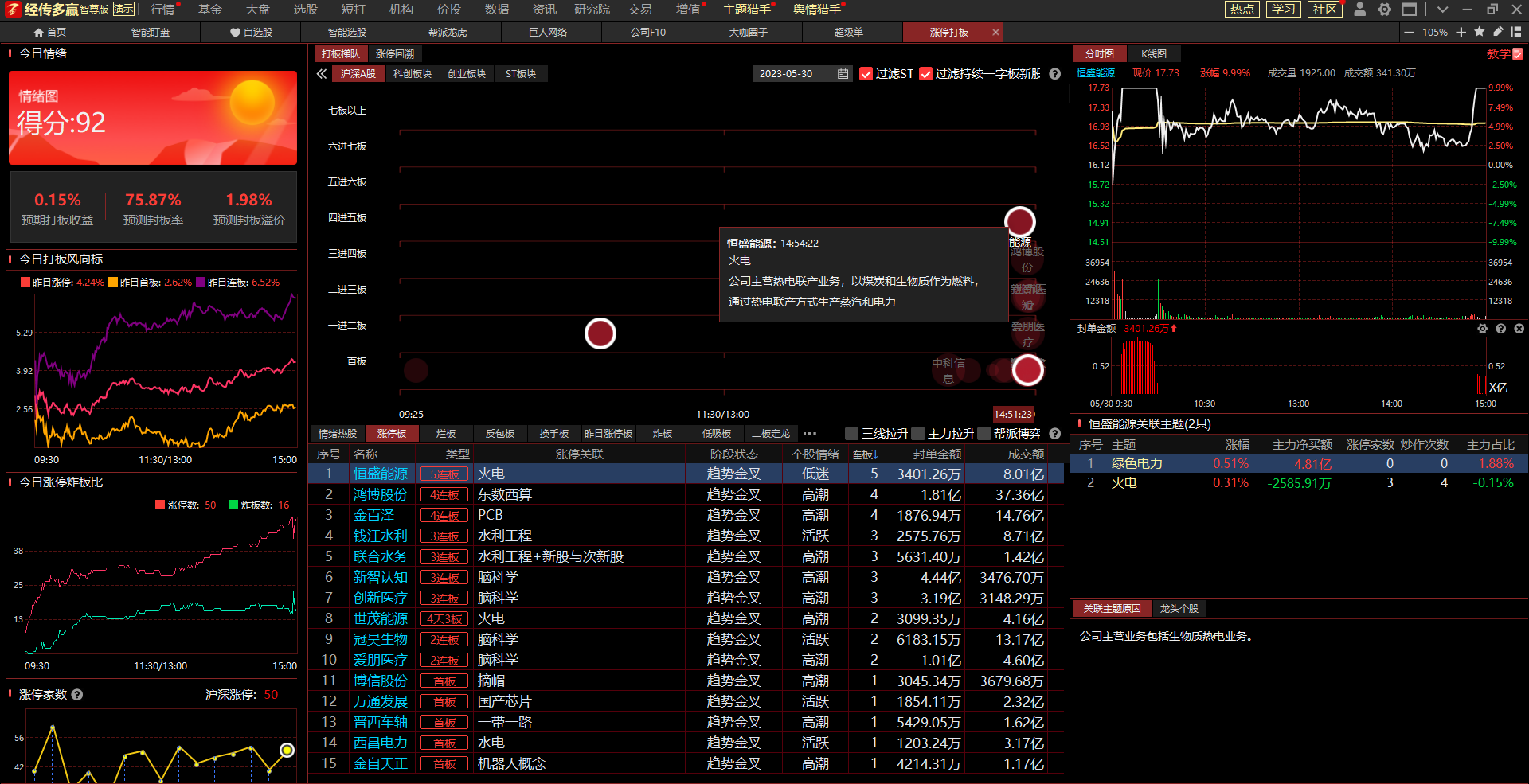Screen dimensions: 1529x784
Task: Click the 四进五板 恒盛能源 bubble
Action: click(x=1020, y=222)
